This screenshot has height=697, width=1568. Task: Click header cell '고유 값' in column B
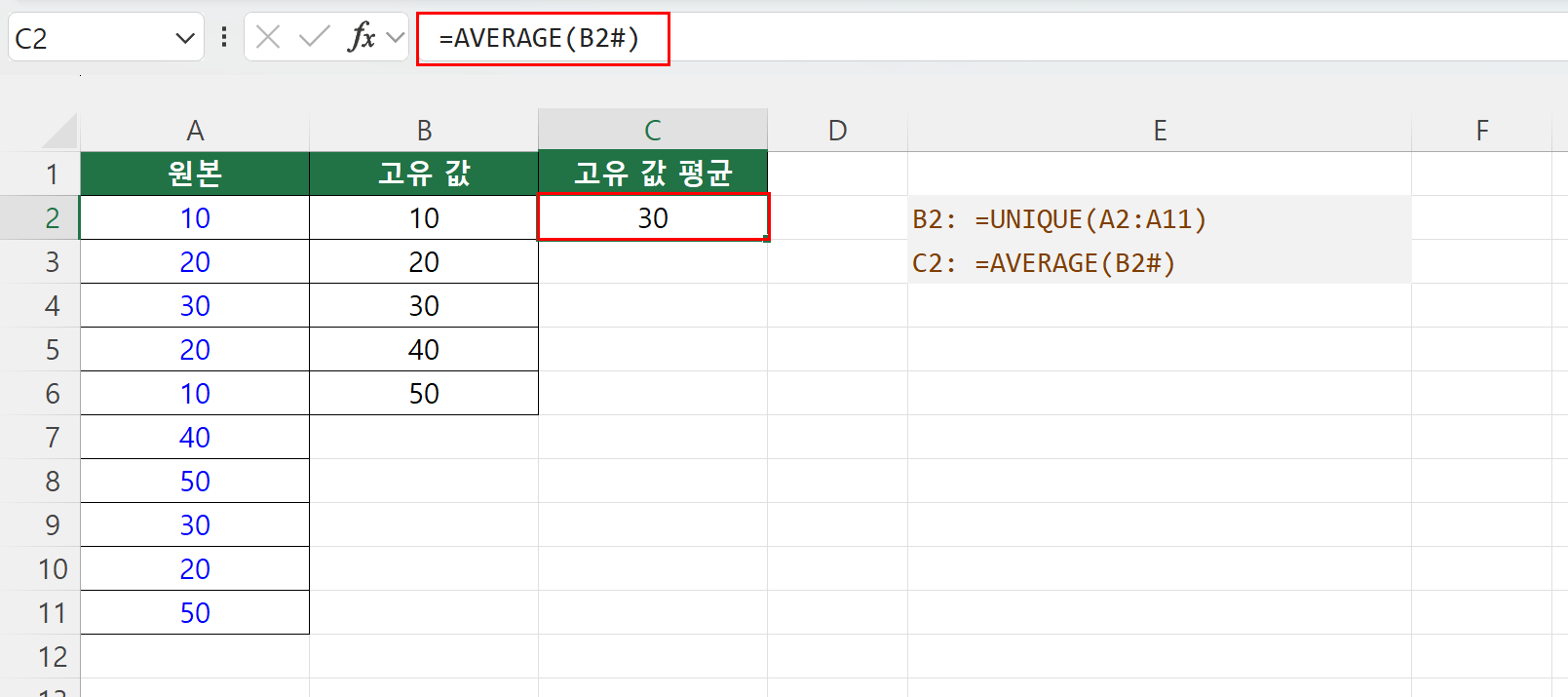[424, 174]
